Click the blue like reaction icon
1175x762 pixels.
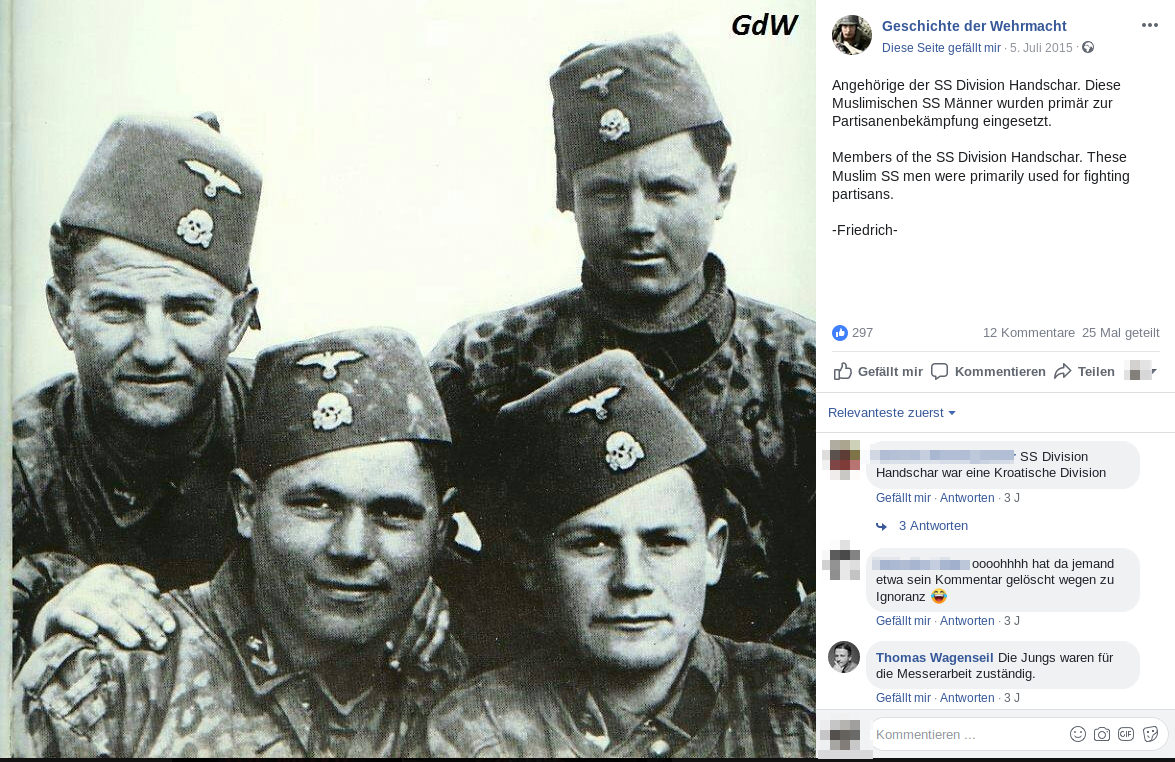pos(839,333)
